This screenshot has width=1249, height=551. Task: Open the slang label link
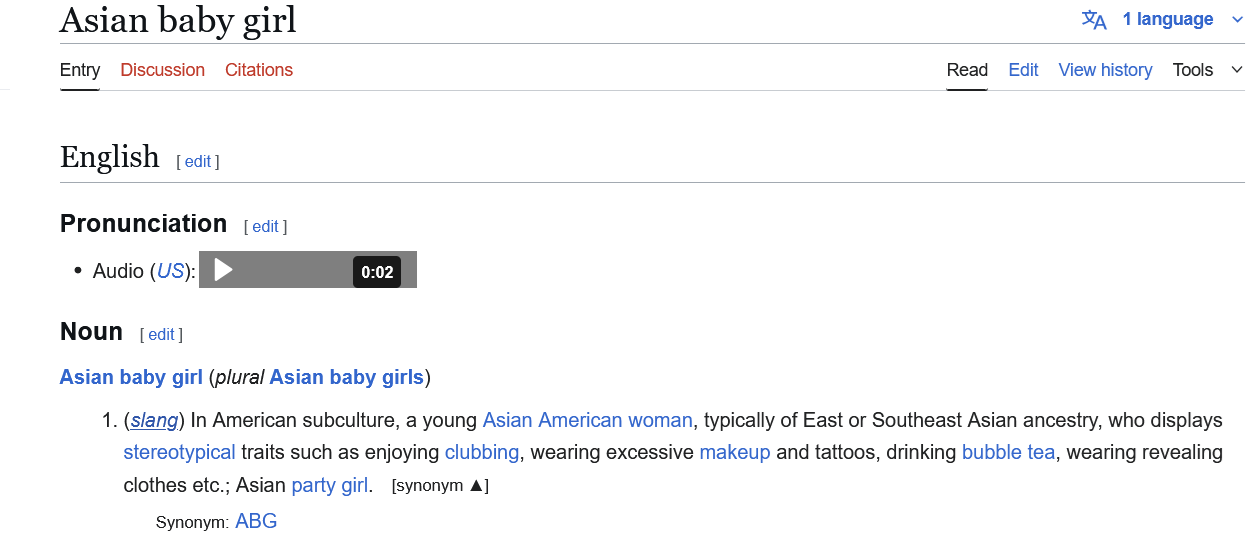tap(154, 420)
